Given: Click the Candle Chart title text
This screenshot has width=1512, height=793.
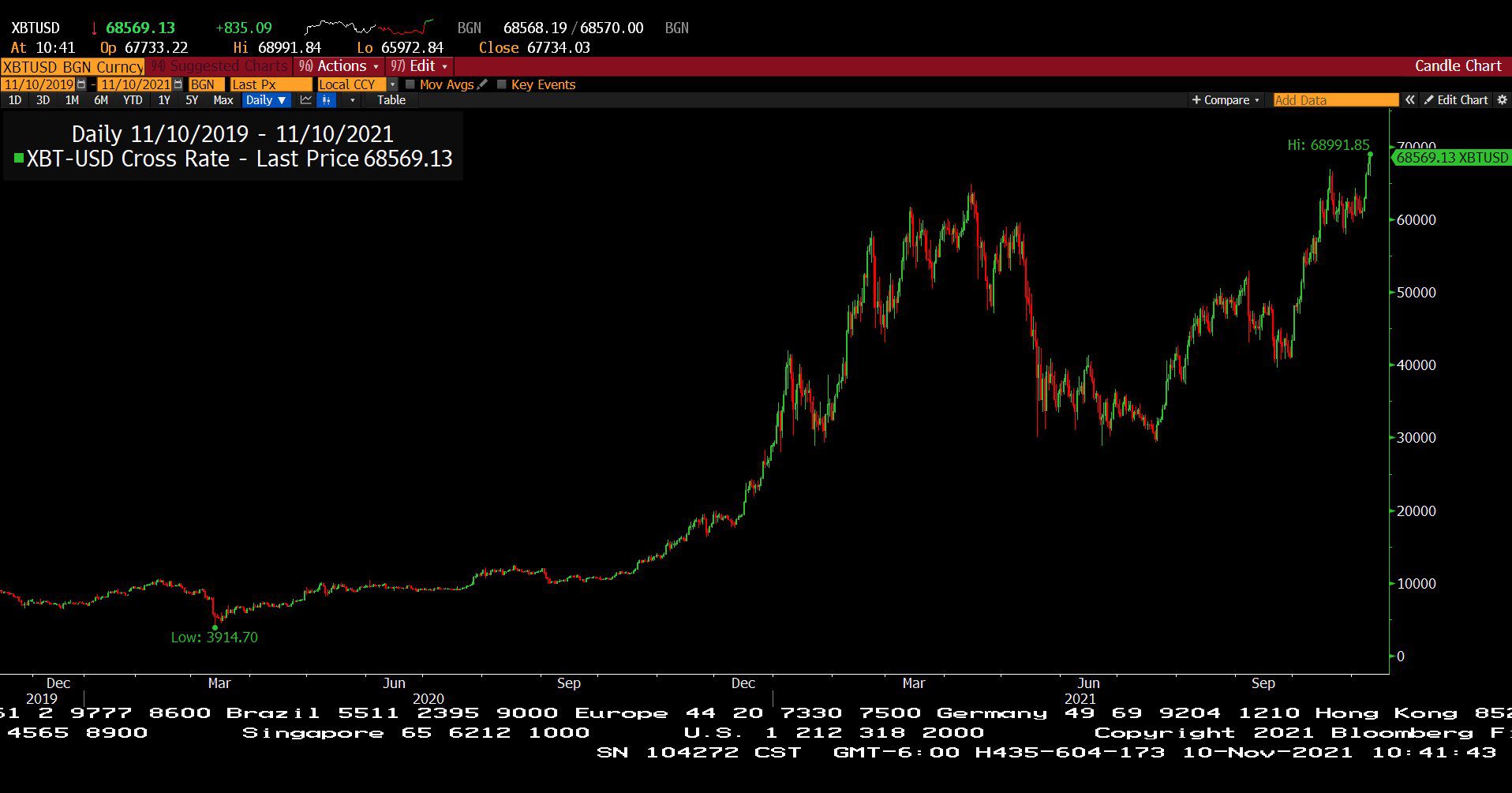Looking at the screenshot, I should click(x=1458, y=66).
